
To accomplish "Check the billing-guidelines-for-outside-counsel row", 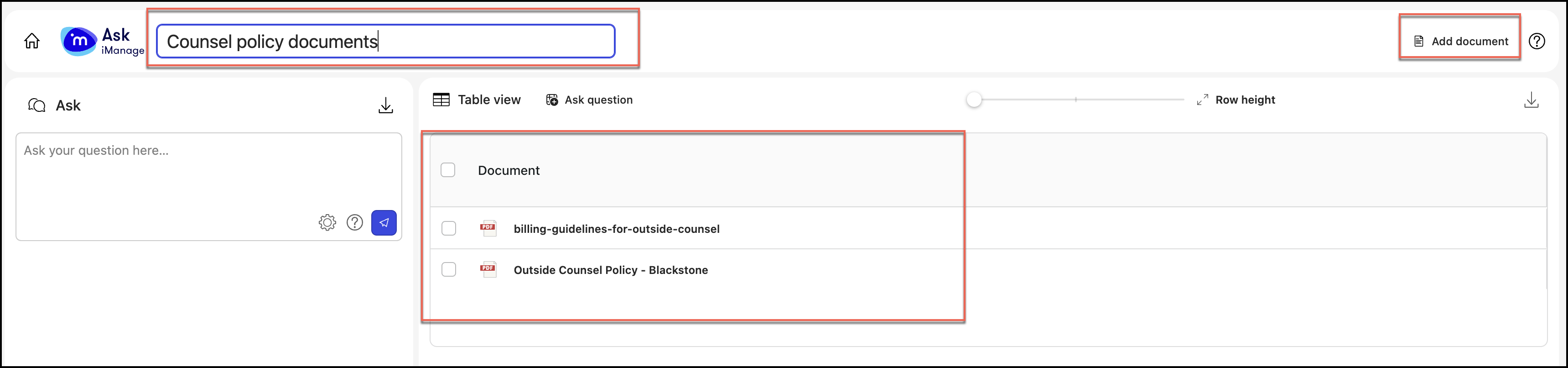I will (x=449, y=228).
